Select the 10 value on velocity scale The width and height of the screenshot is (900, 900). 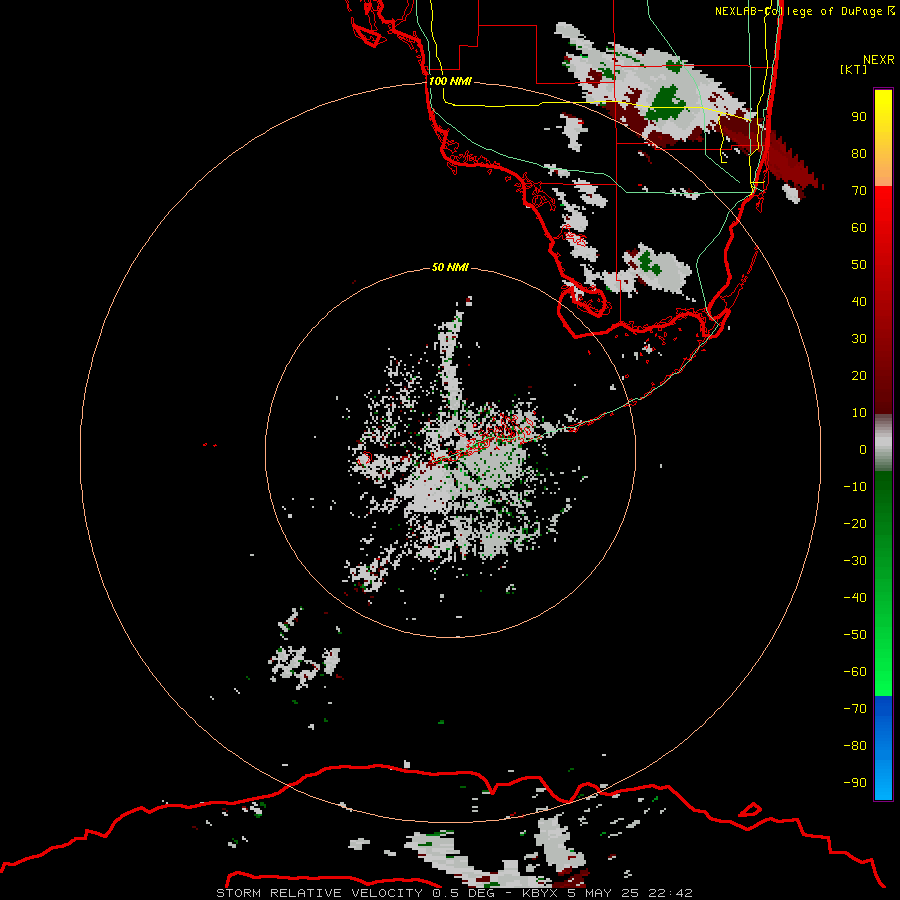point(859,413)
